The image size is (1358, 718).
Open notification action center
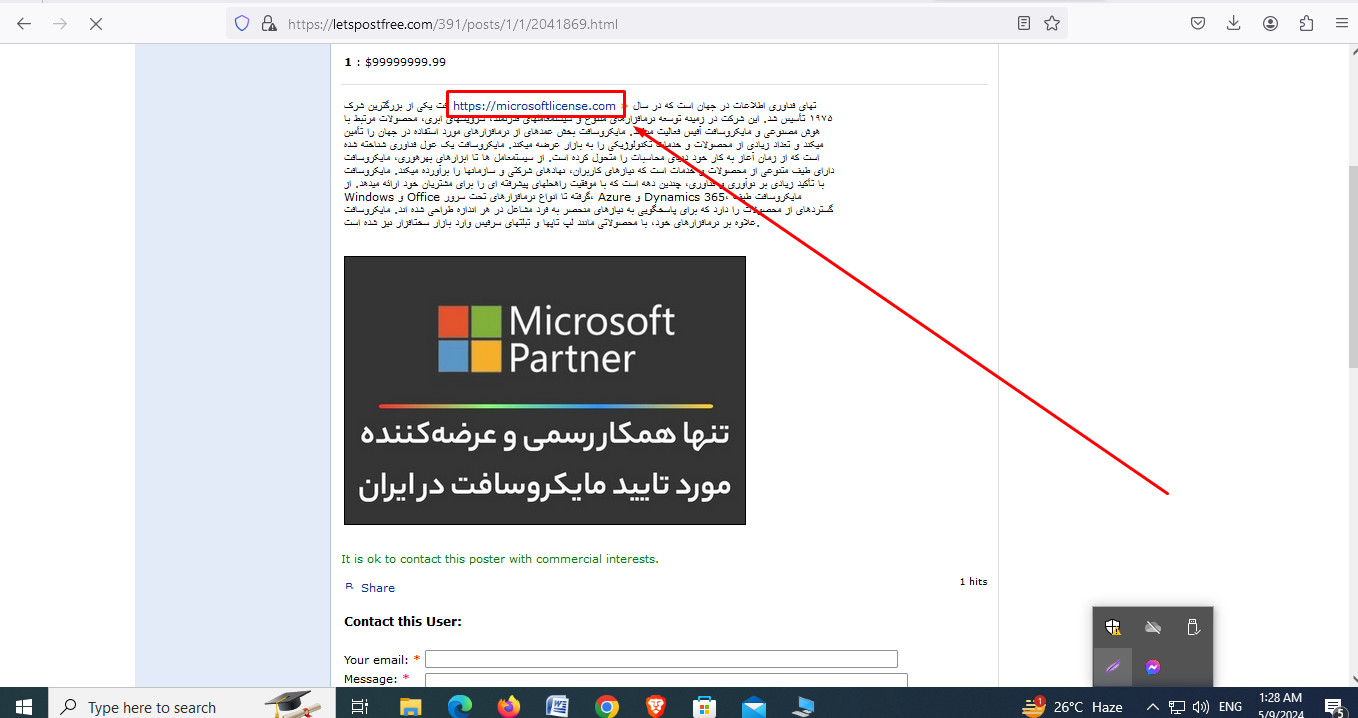[x=1334, y=706]
